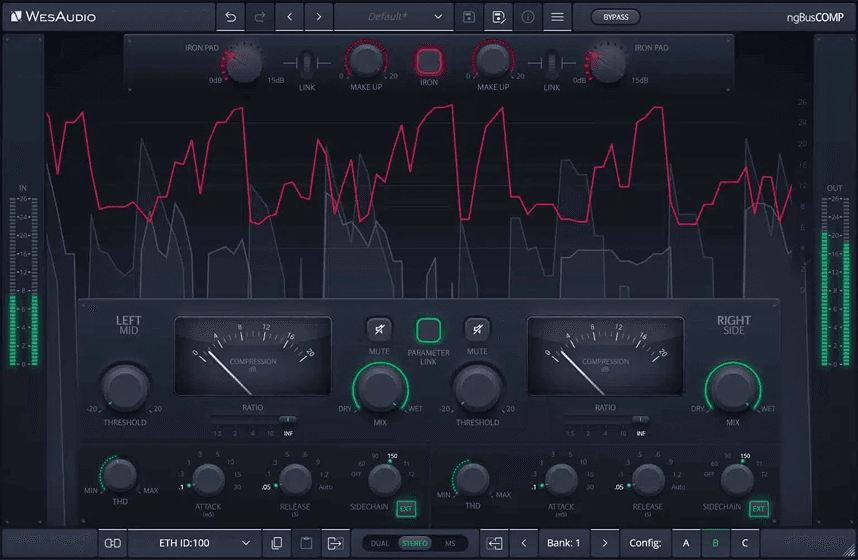Open the Default preset dropdown
858x560 pixels.
click(x=391, y=17)
